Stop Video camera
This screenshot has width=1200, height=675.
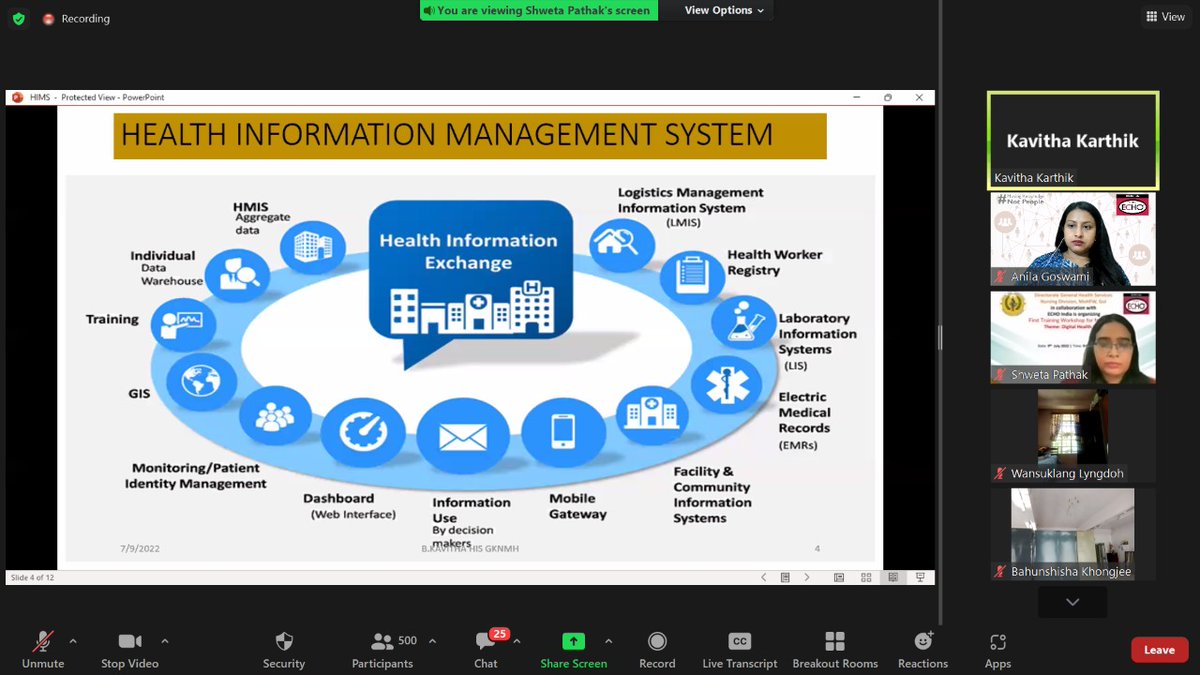coord(129,650)
